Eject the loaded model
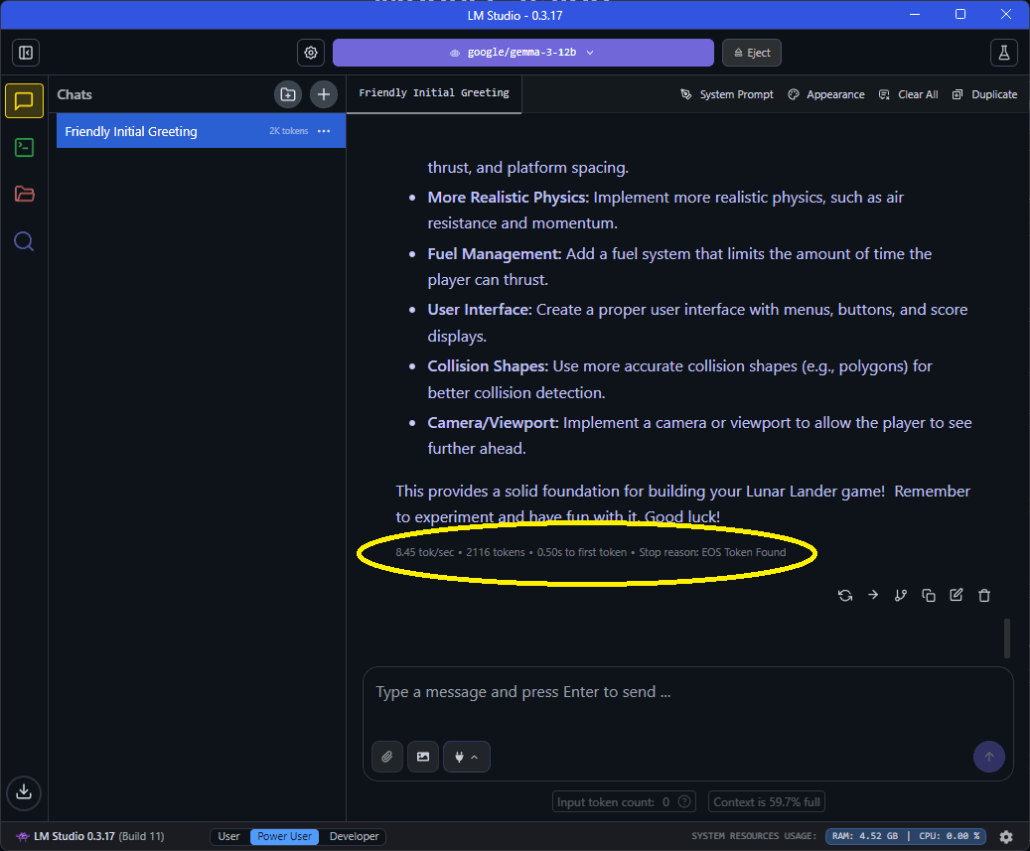This screenshot has height=851, width=1030. point(752,53)
